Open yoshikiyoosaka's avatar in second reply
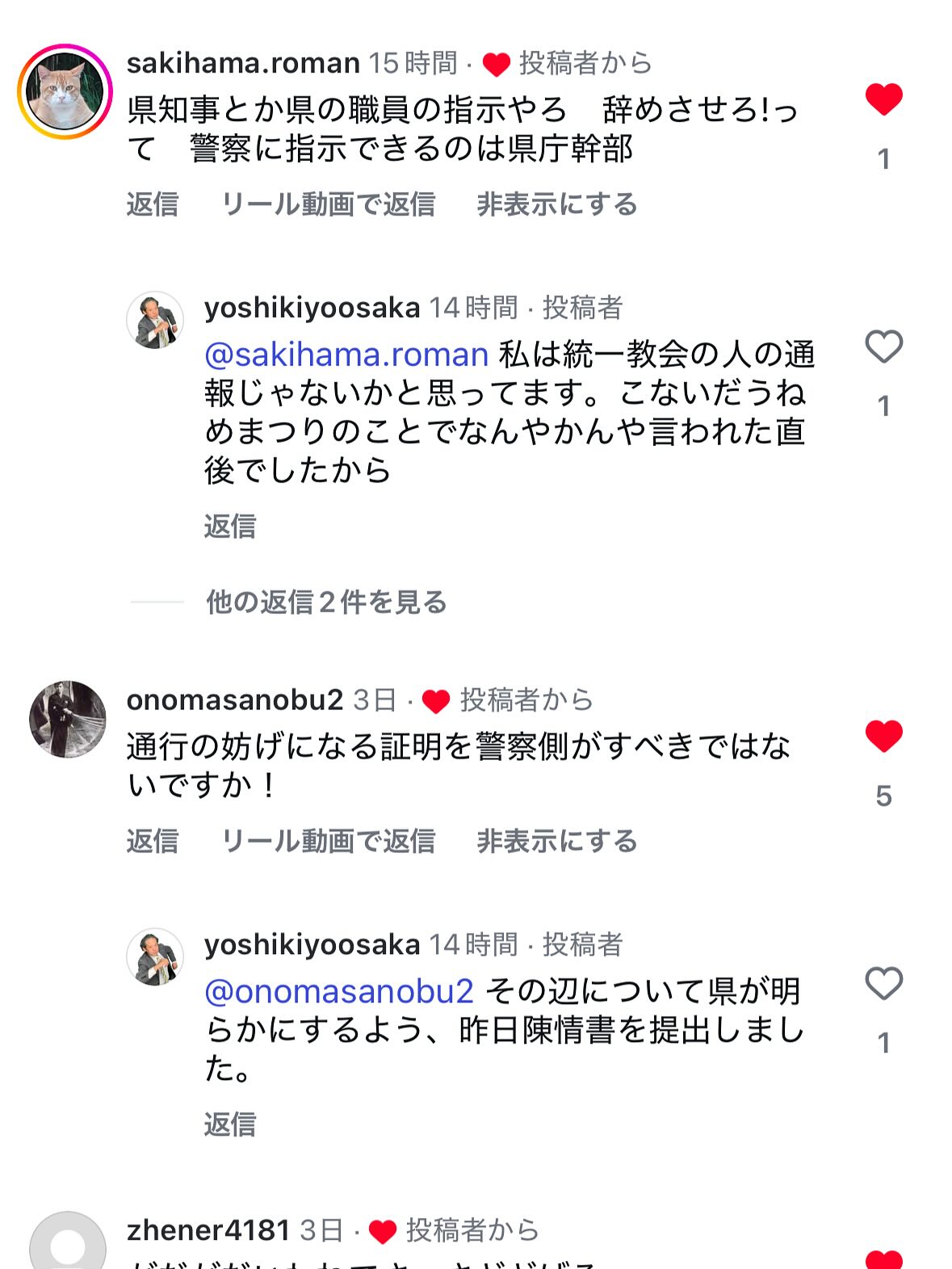Viewport: 952px width, 1269px height. pyautogui.click(x=155, y=957)
